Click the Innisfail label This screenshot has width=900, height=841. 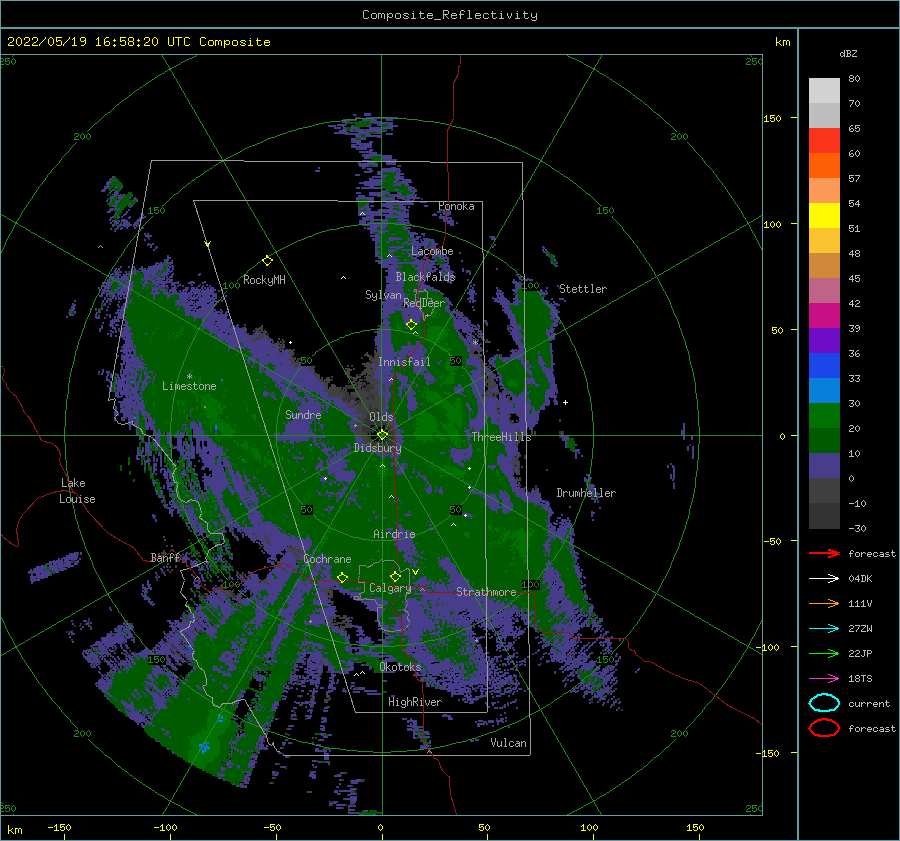coord(404,362)
